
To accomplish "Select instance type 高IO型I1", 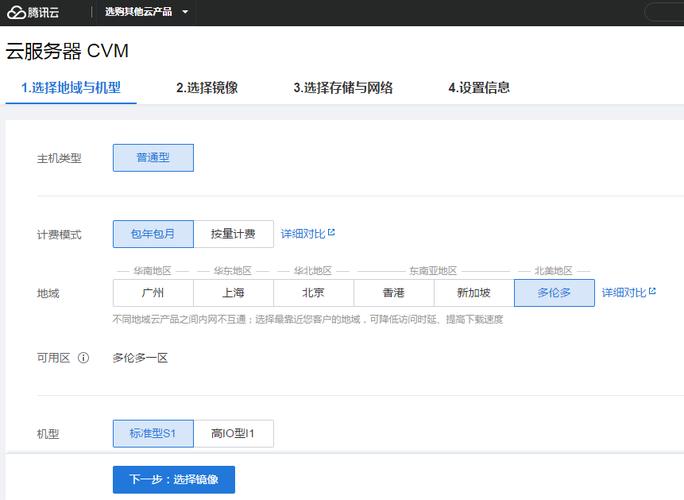I will click(x=233, y=434).
